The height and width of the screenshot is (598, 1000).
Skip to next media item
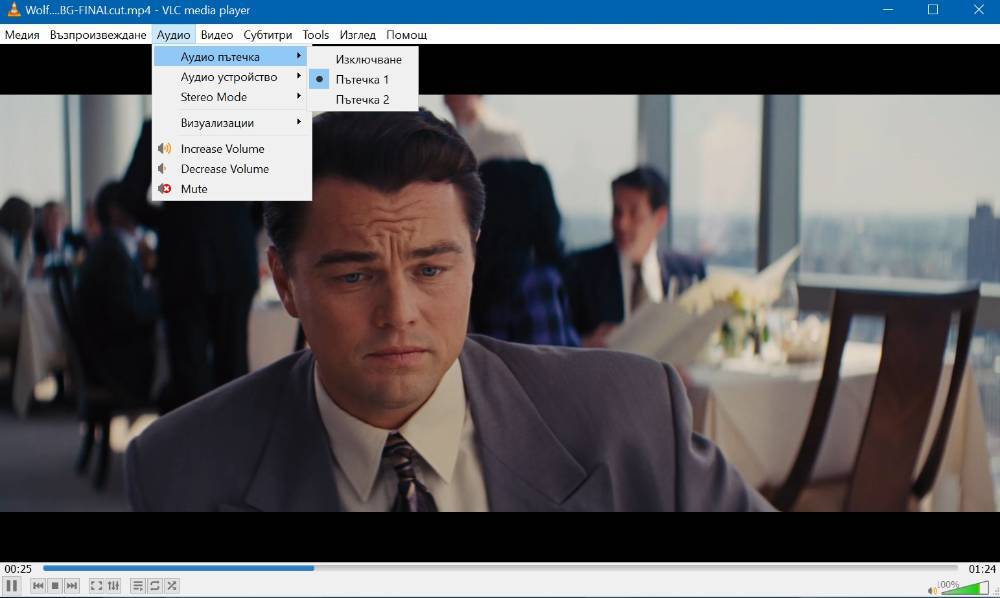pos(71,585)
